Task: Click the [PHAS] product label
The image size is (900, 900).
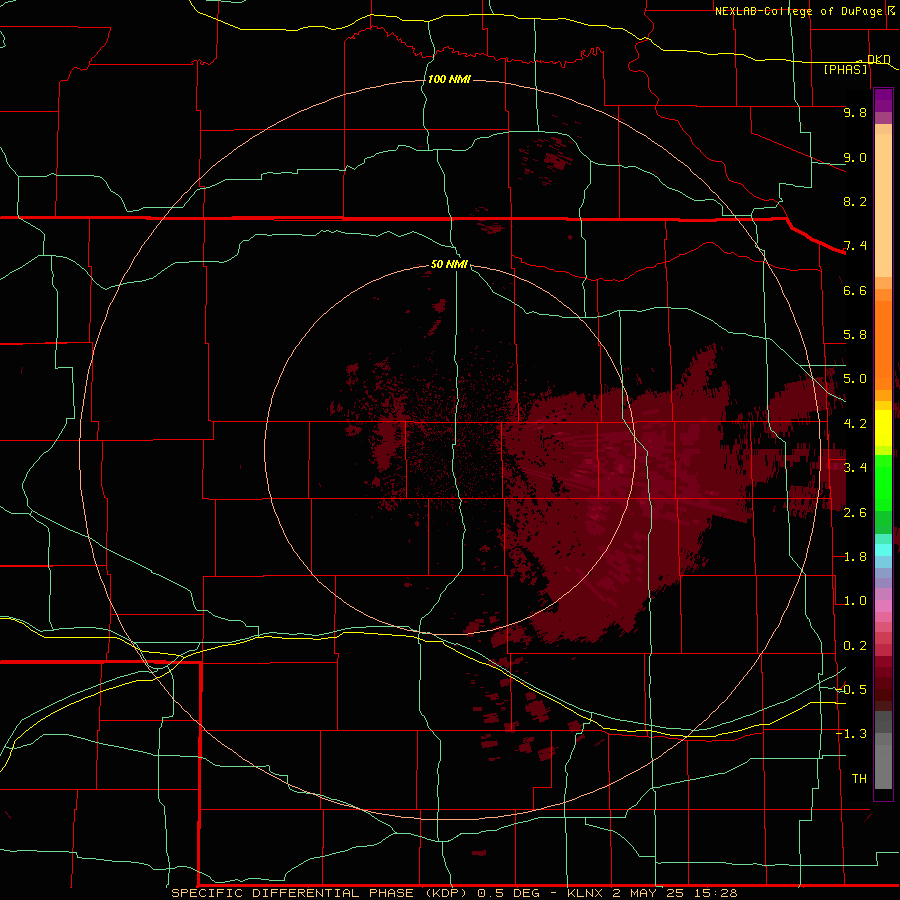Action: (845, 69)
